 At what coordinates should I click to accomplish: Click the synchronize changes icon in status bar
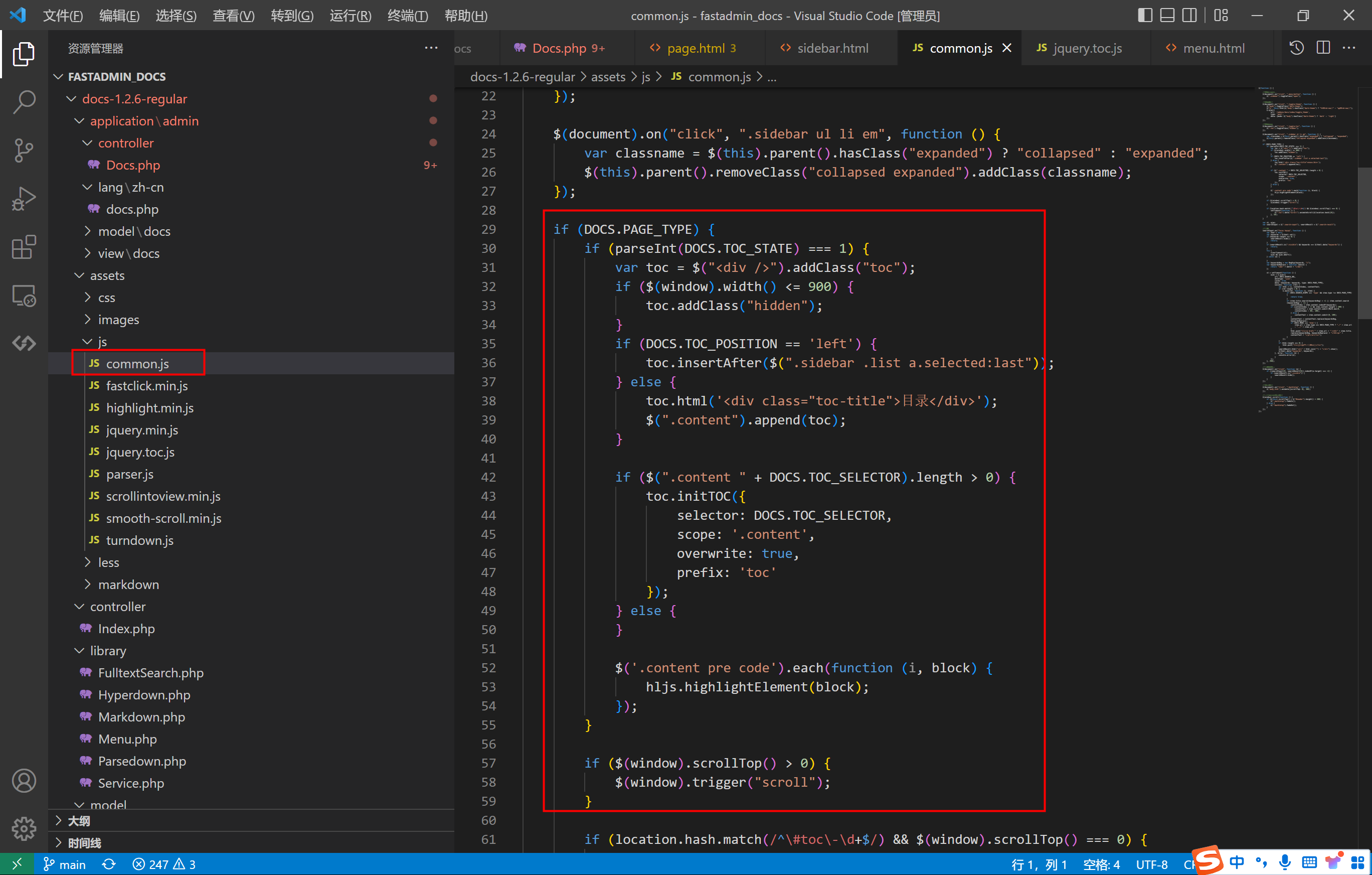[x=109, y=864]
